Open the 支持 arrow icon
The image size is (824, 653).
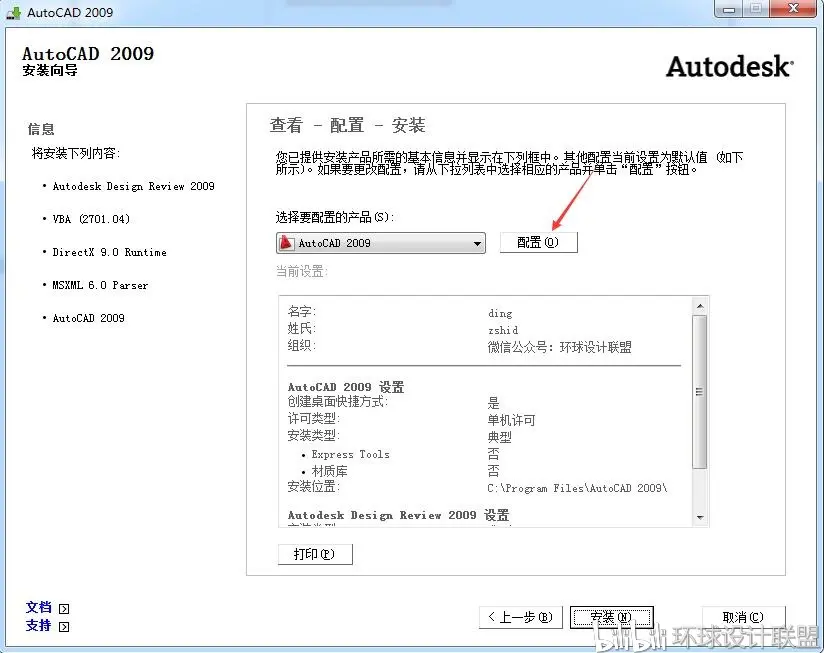point(64,627)
